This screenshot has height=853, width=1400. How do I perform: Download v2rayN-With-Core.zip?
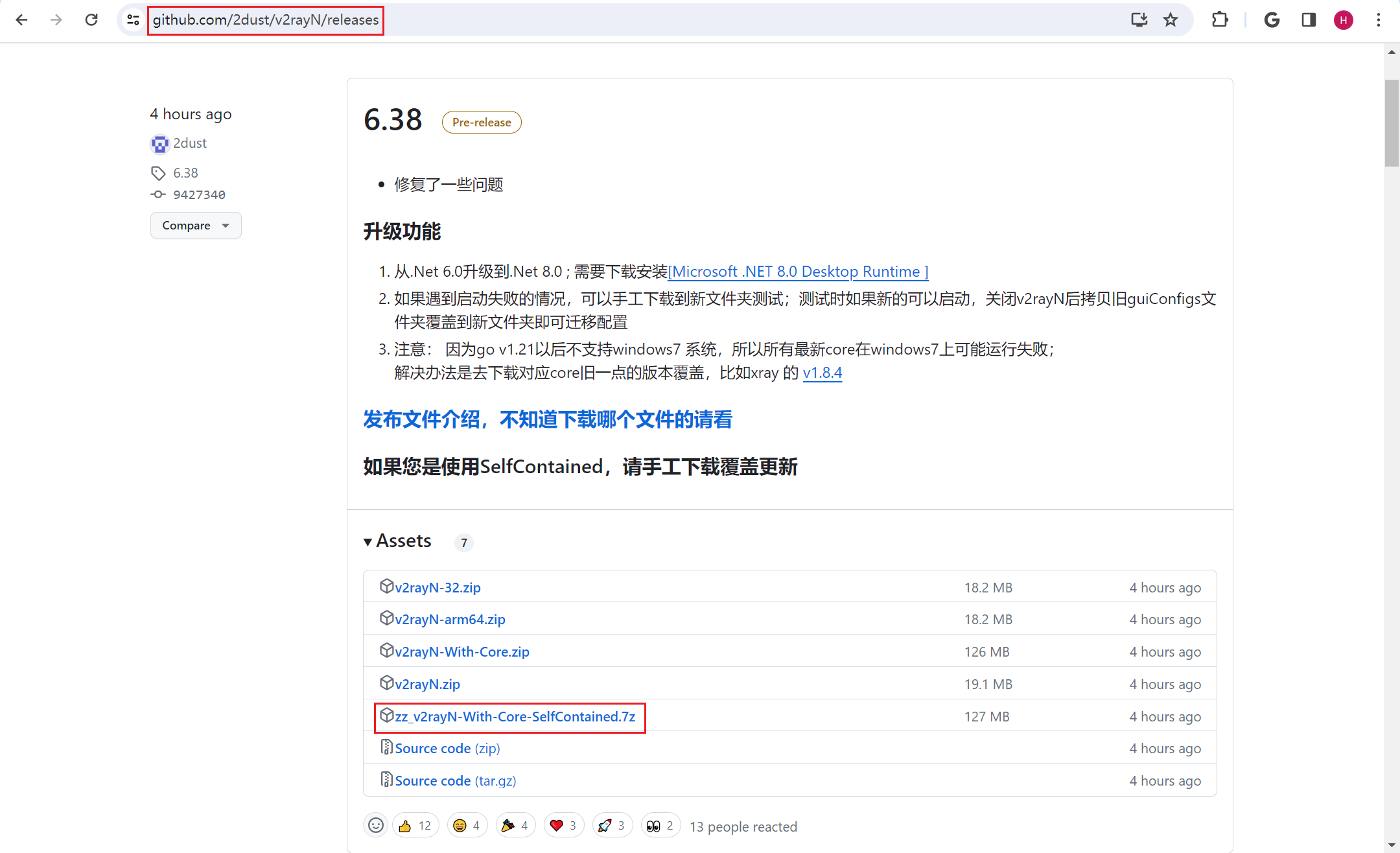tap(462, 651)
